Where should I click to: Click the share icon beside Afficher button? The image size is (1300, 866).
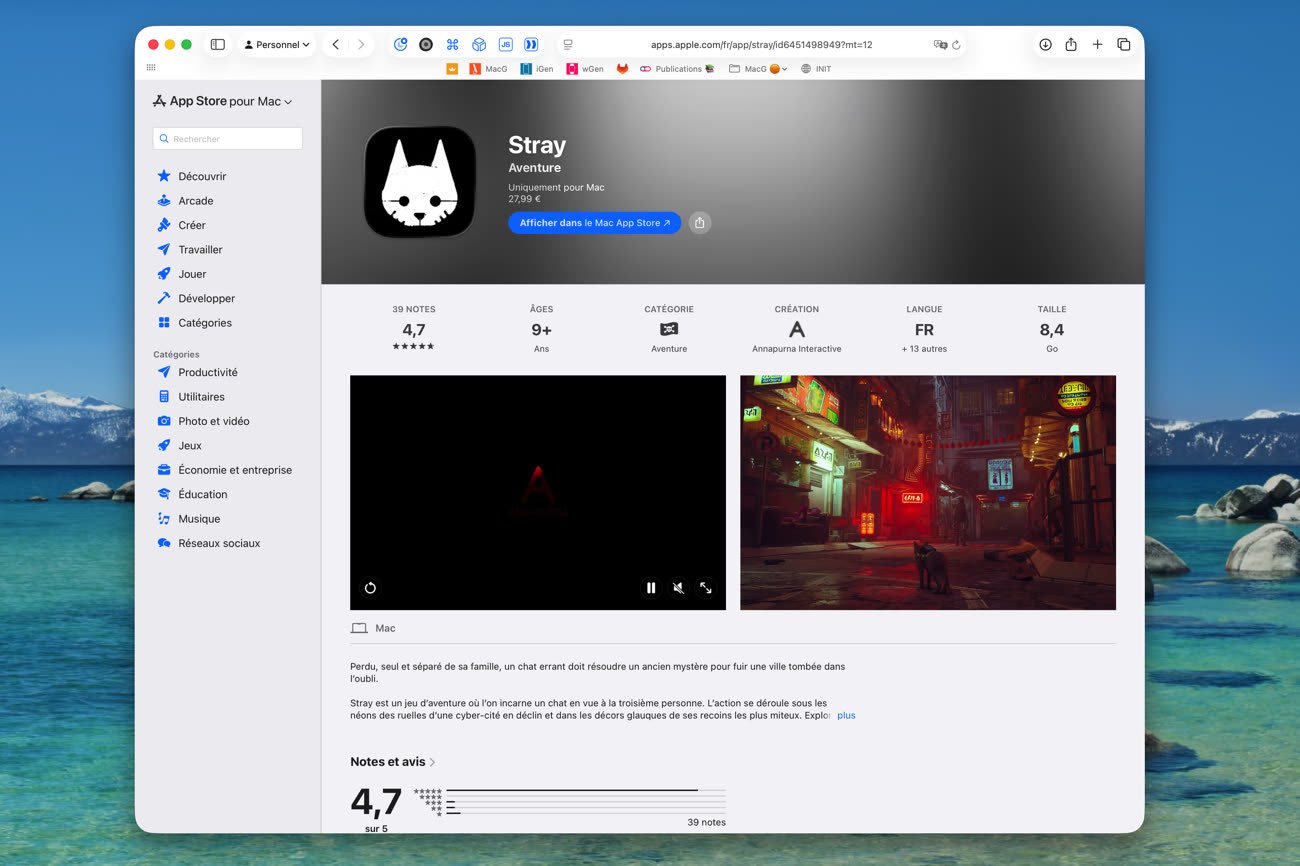point(700,223)
